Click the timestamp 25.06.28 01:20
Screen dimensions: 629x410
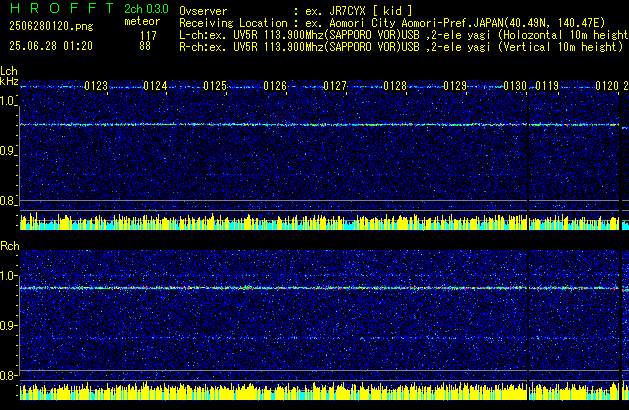tap(51, 46)
